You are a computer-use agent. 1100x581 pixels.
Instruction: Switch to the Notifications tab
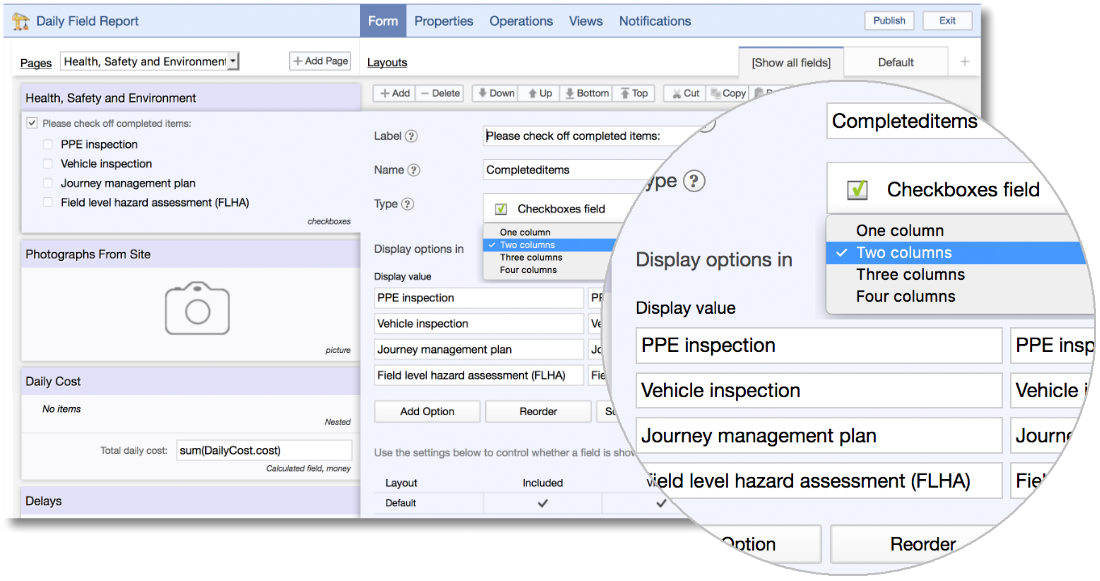click(655, 21)
